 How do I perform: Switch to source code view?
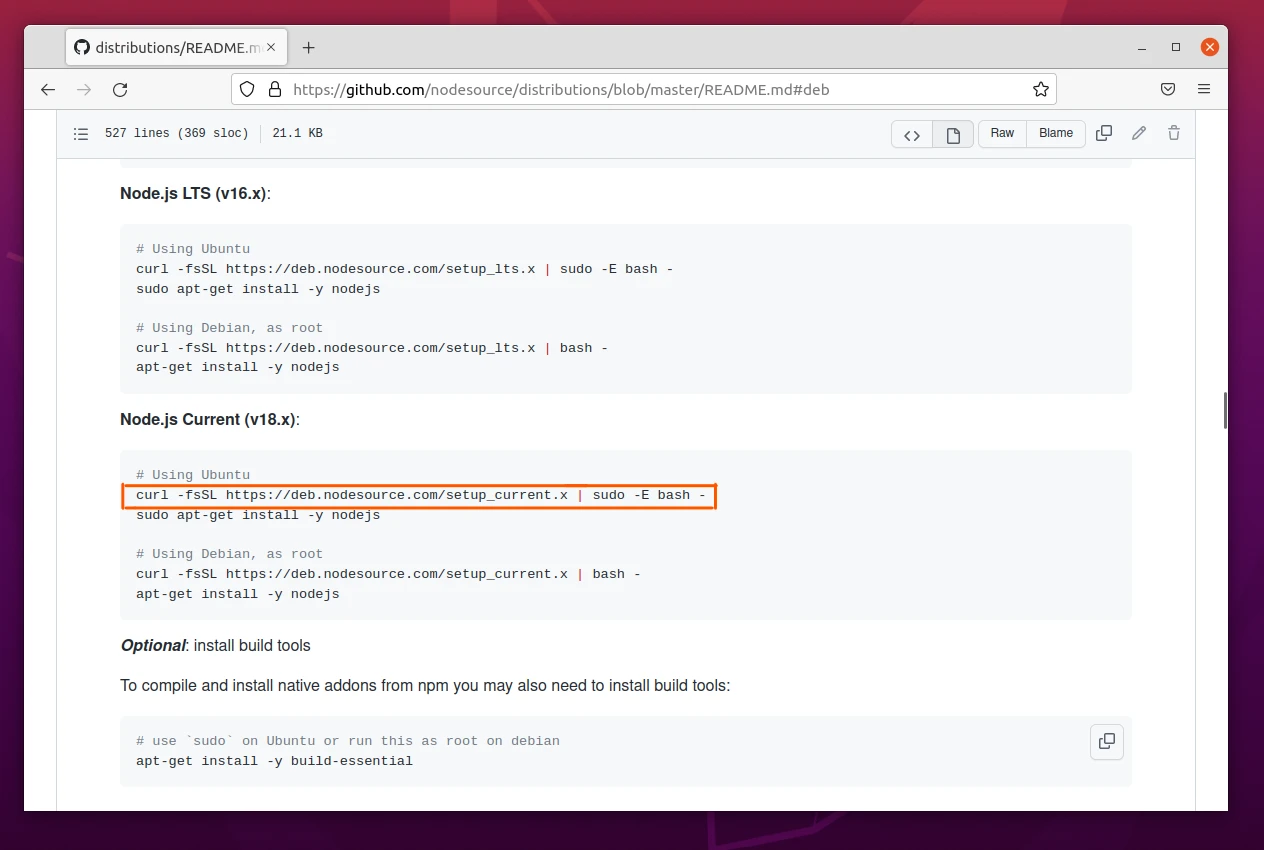coord(911,133)
